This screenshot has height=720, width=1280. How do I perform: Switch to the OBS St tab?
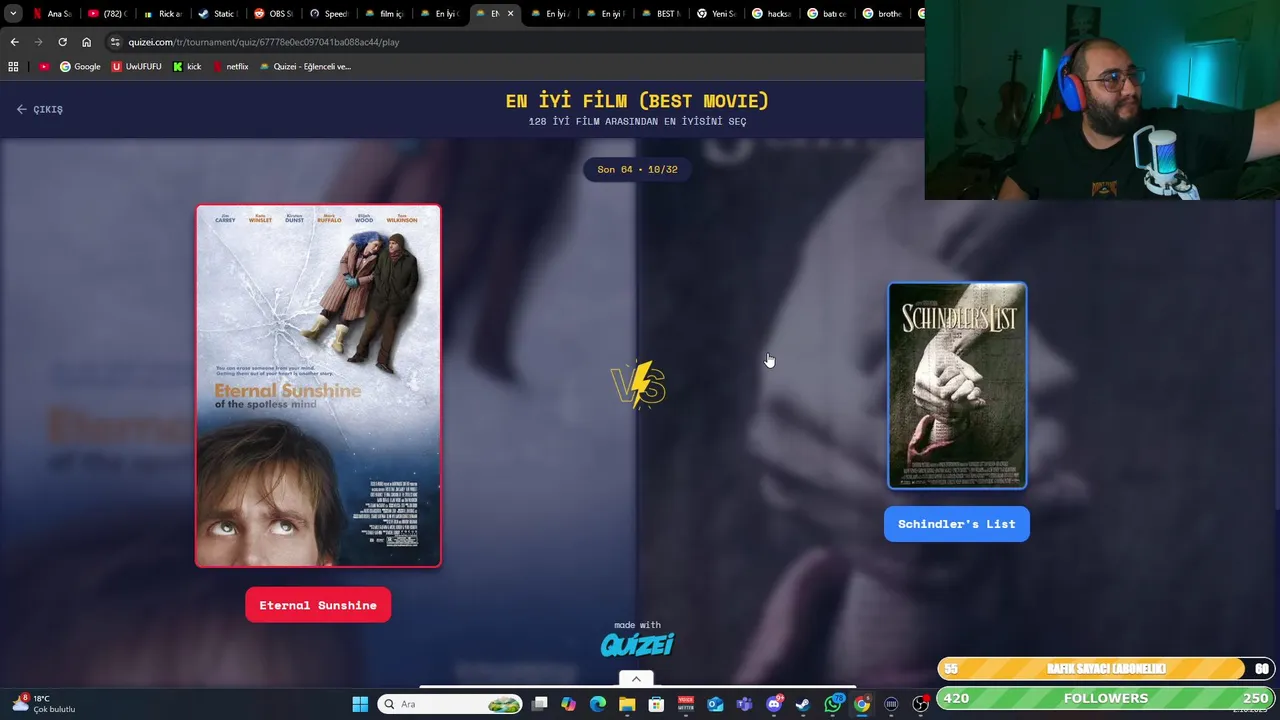click(x=272, y=14)
